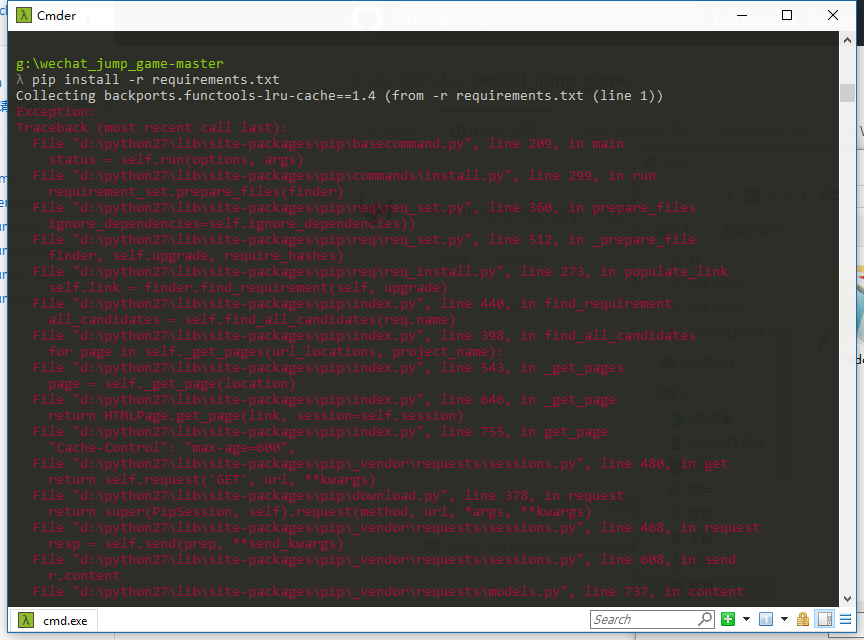
Task: Click the magnifier icon in the search box
Action: [x=706, y=618]
